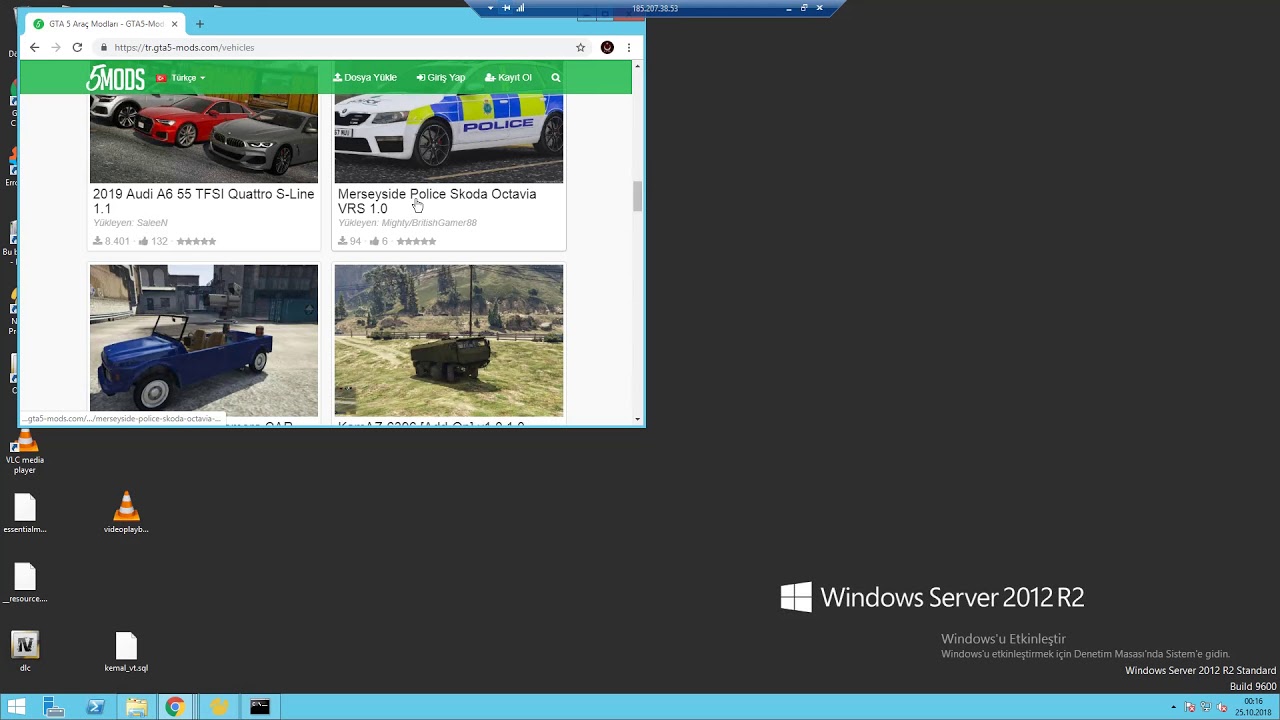Click the browser forward arrow
Image resolution: width=1280 pixels, height=720 pixels.
pos(55,47)
